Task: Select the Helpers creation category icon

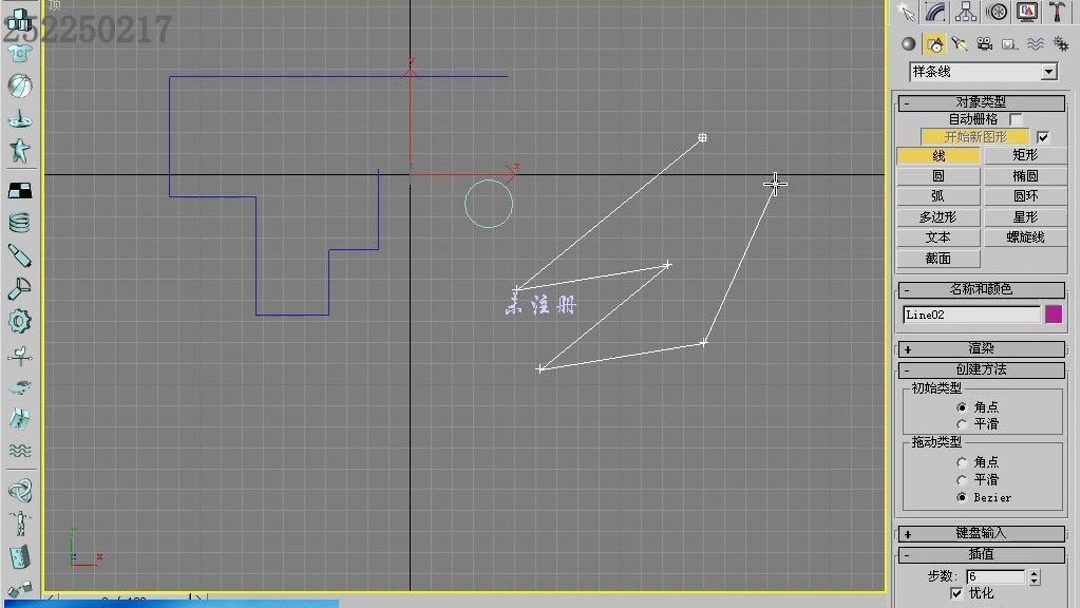Action: click(x=1011, y=44)
